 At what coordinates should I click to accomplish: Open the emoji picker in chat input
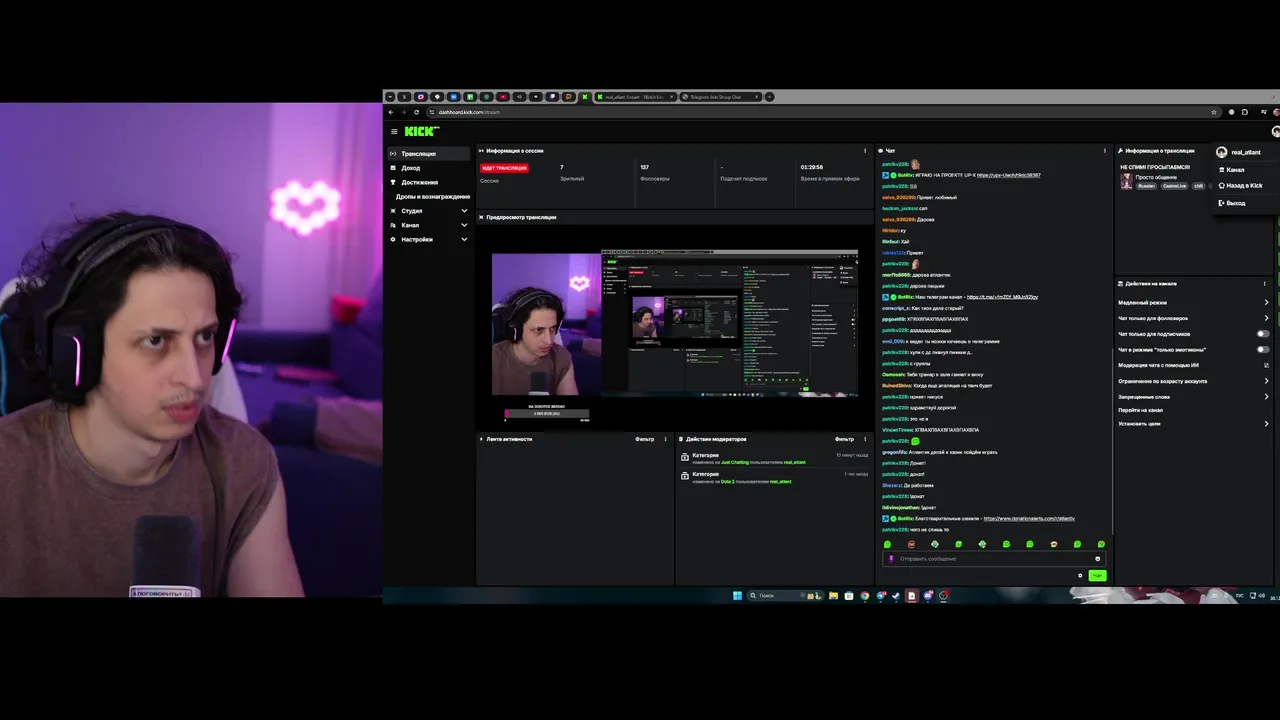pyautogui.click(x=1098, y=559)
